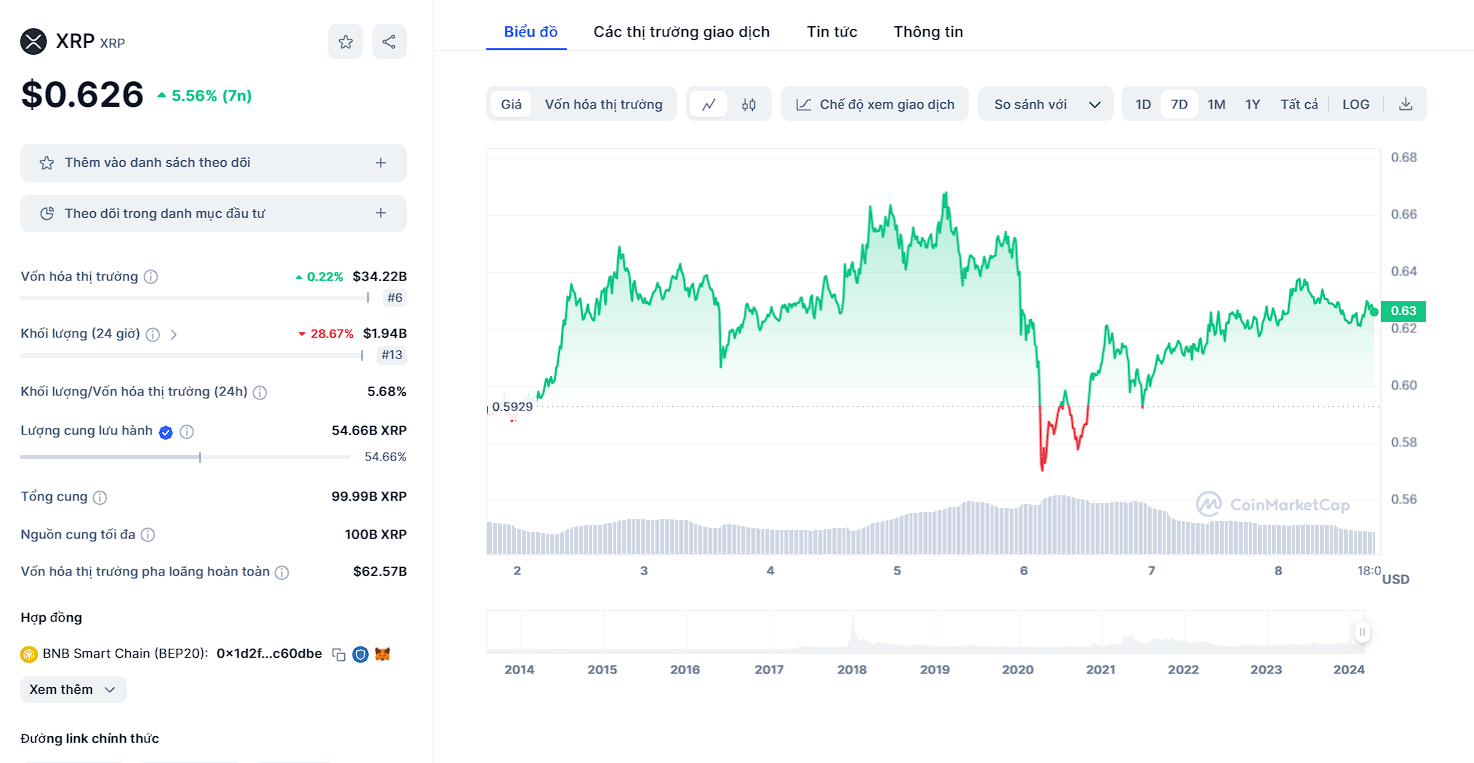
Task: Select the 1Y time range
Action: (1253, 104)
